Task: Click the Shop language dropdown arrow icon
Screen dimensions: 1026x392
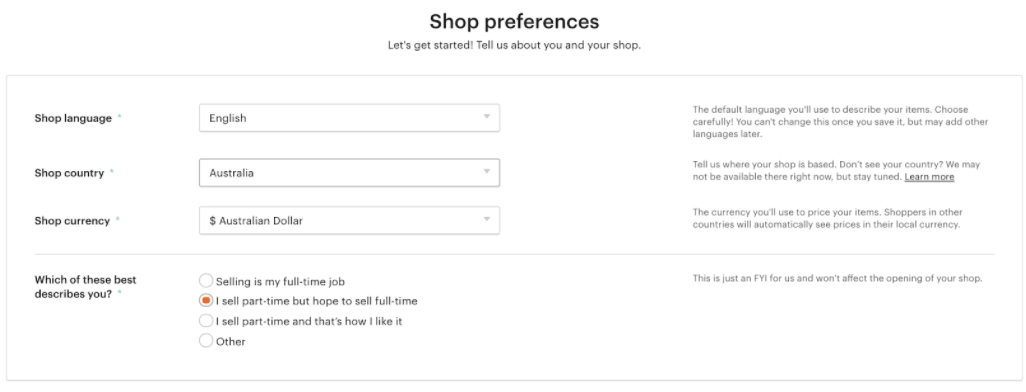Action: [x=486, y=117]
